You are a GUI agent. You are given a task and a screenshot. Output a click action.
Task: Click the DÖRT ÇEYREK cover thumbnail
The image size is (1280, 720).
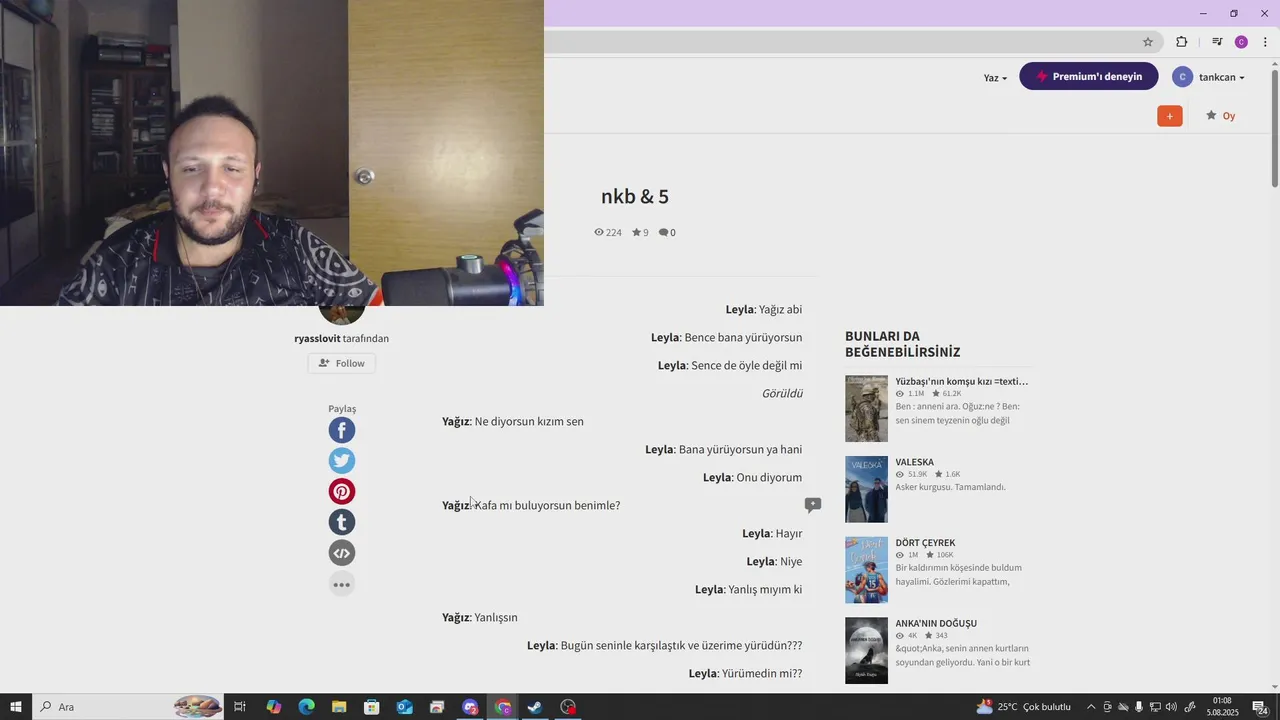click(866, 570)
